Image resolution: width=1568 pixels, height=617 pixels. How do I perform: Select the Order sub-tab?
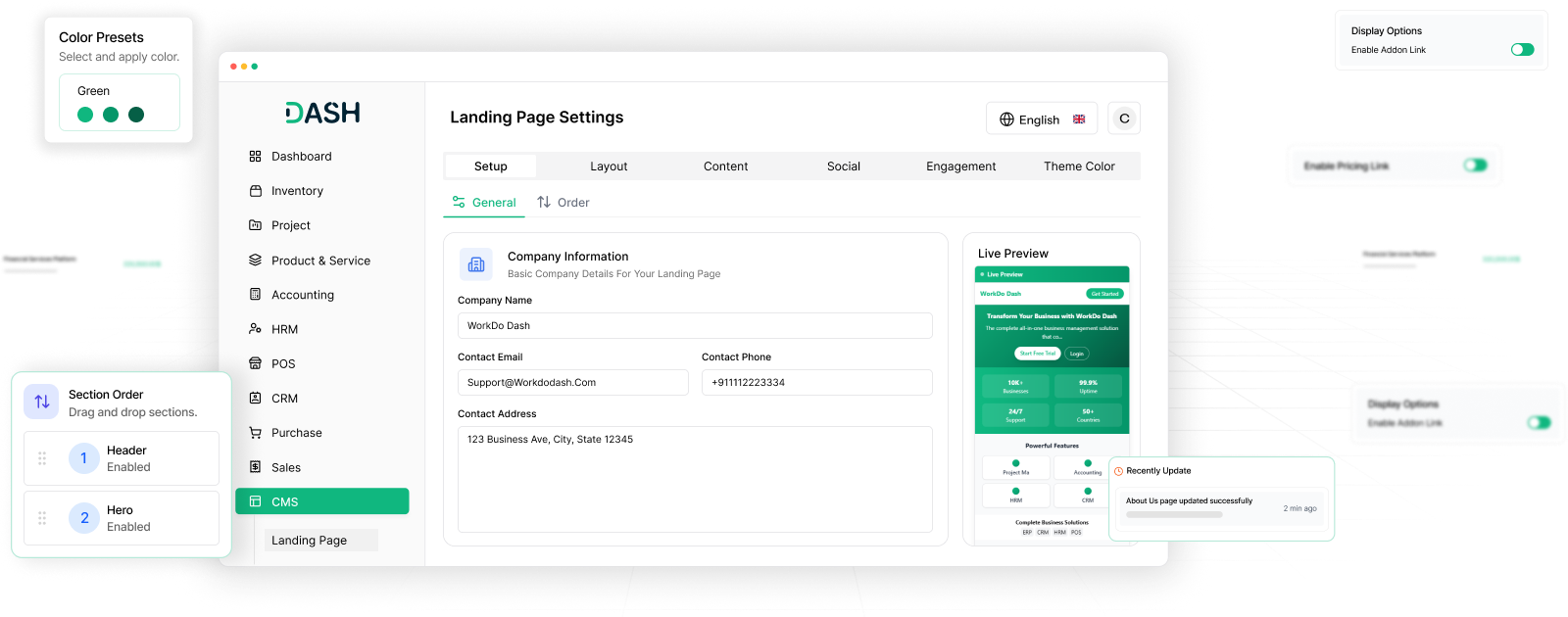pos(563,203)
